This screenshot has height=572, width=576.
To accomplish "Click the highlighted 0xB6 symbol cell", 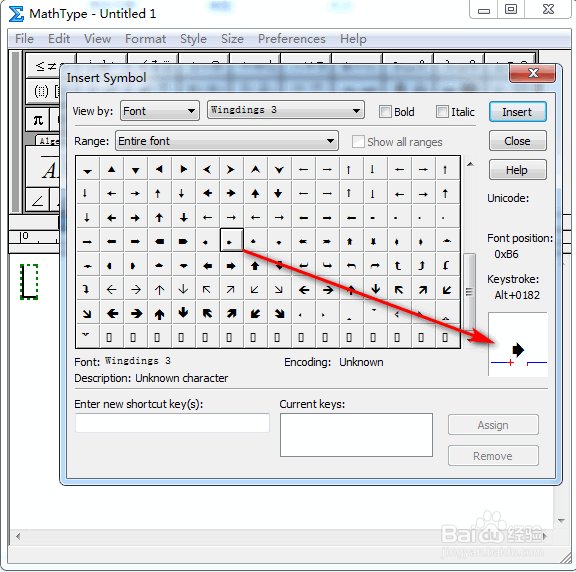I will coord(231,241).
